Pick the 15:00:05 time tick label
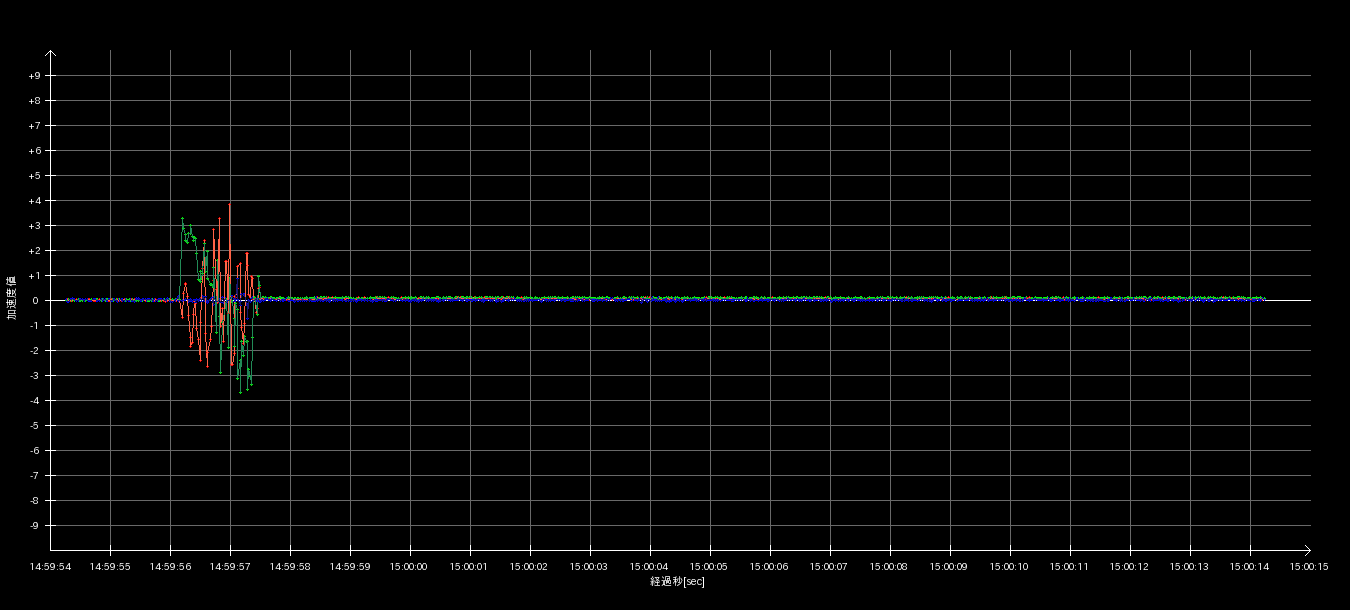Screen dimensions: 1350x610 [x=710, y=566]
